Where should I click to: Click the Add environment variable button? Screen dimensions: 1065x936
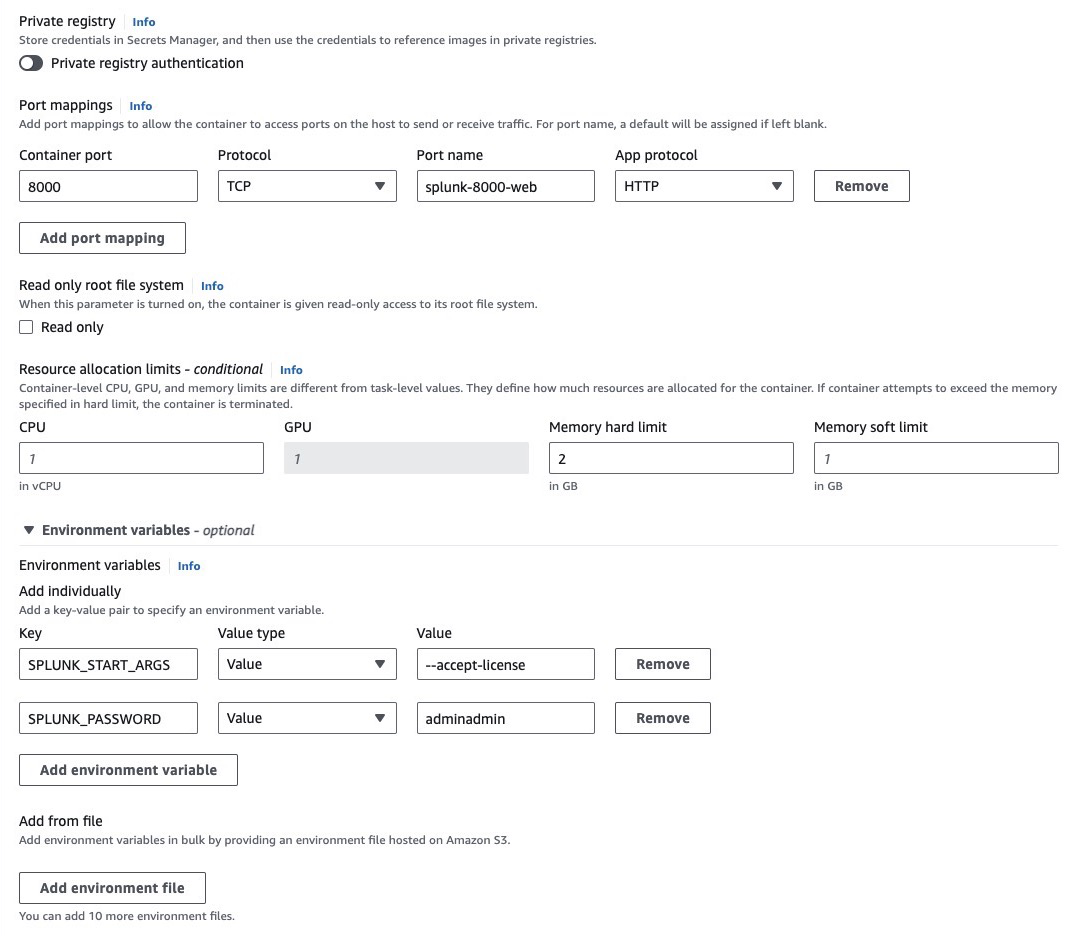coord(127,769)
